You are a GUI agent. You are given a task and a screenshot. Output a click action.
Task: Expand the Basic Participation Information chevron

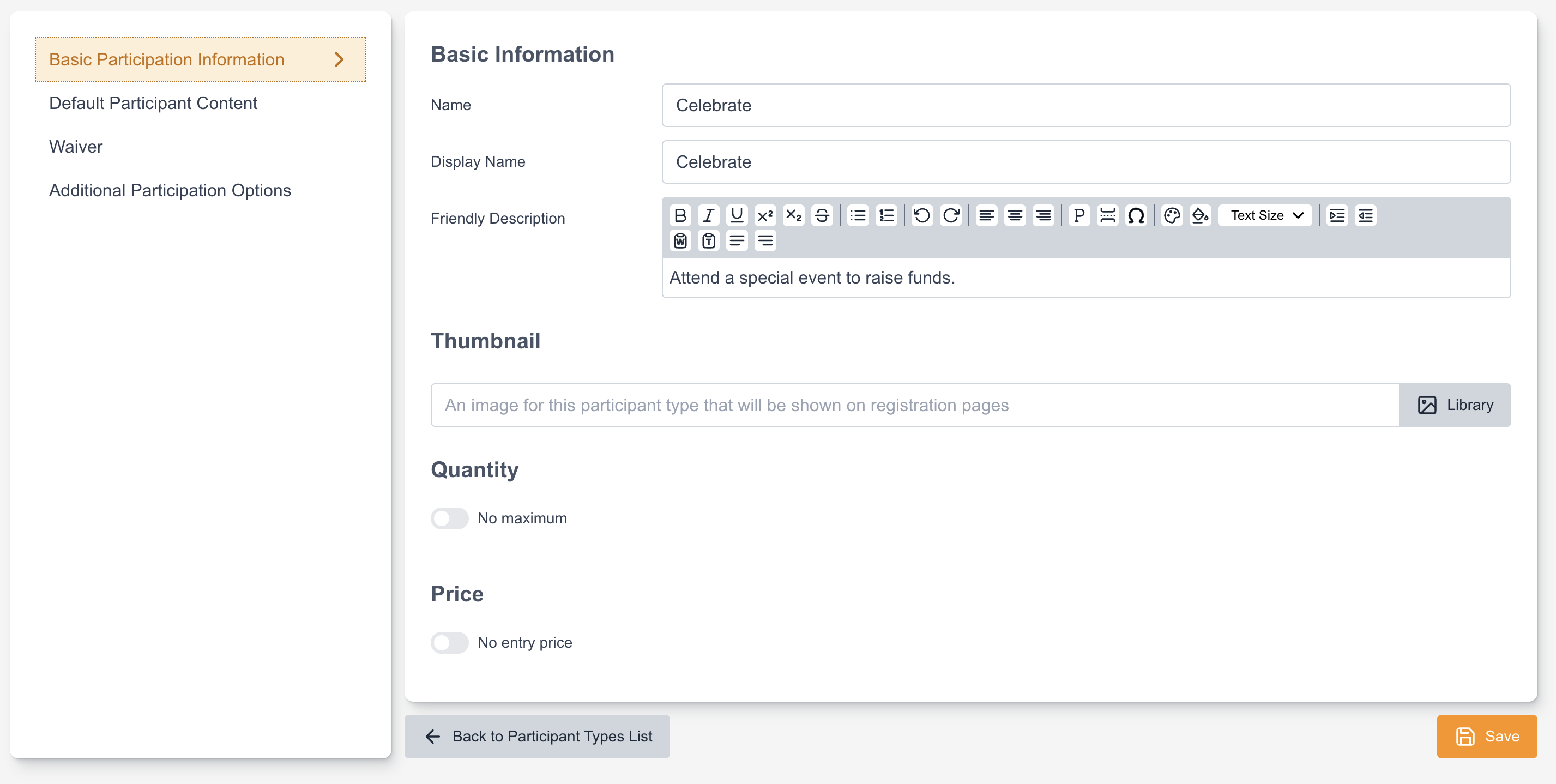pos(339,59)
